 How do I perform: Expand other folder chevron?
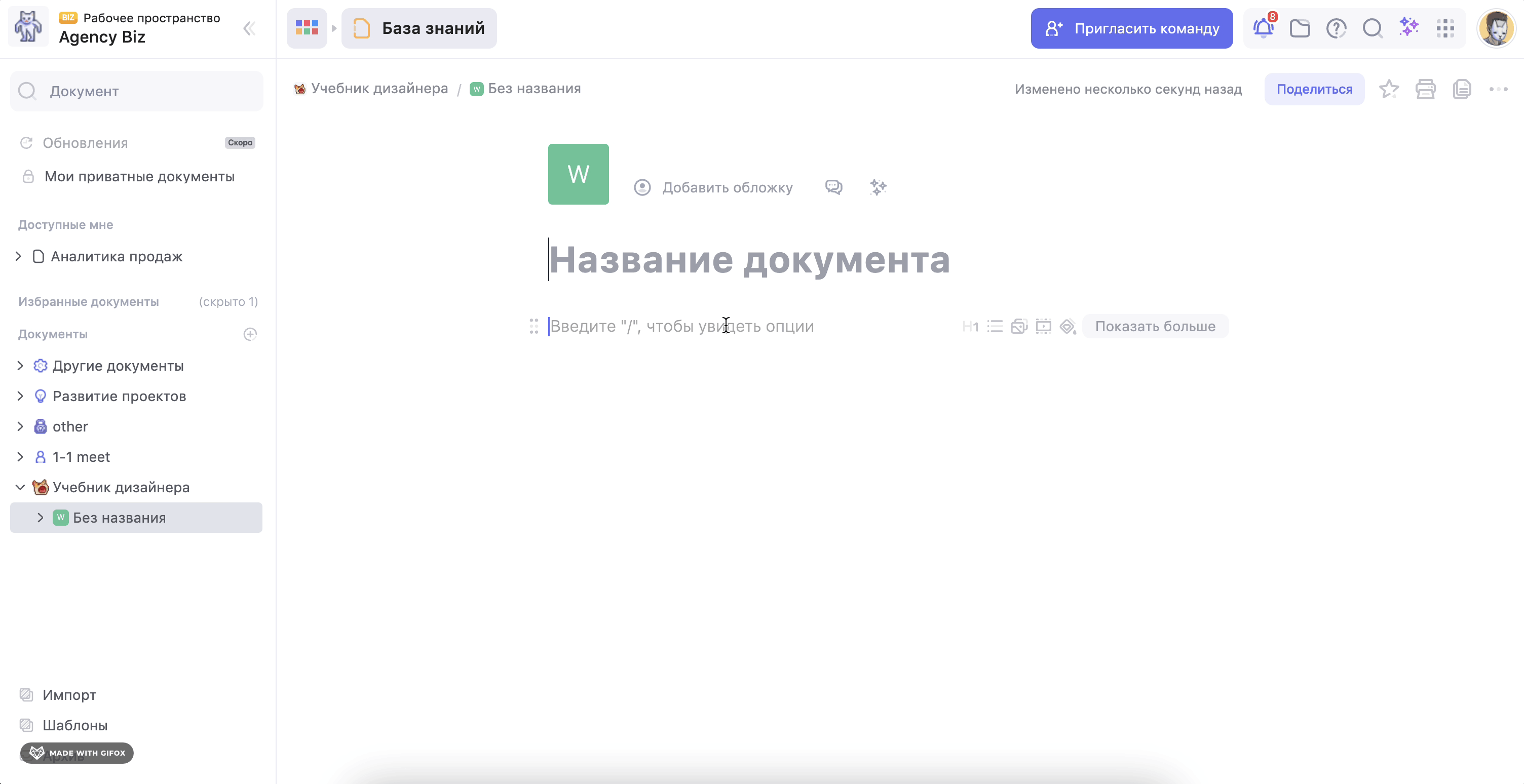(x=20, y=426)
